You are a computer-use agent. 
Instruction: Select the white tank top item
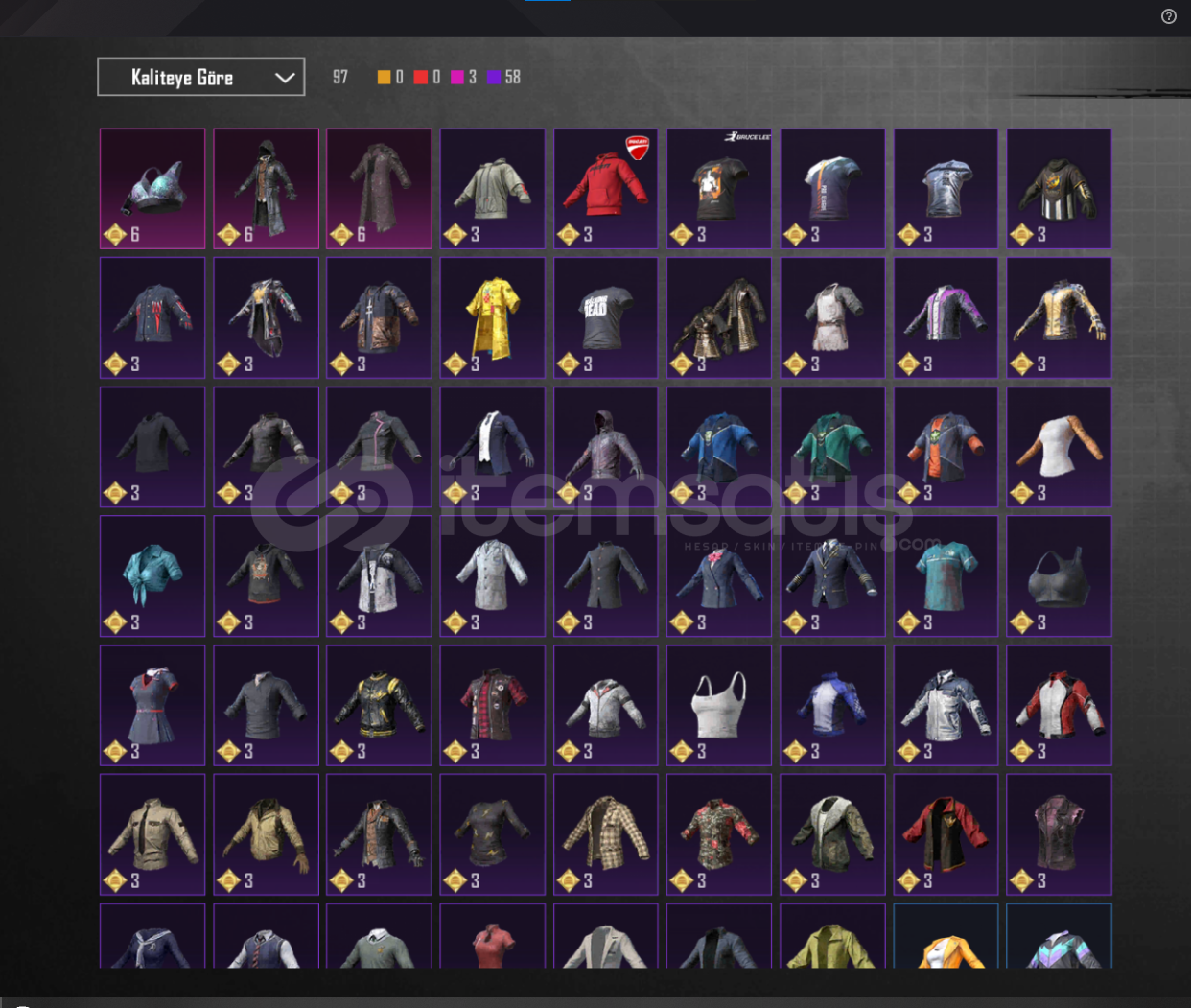point(719,706)
